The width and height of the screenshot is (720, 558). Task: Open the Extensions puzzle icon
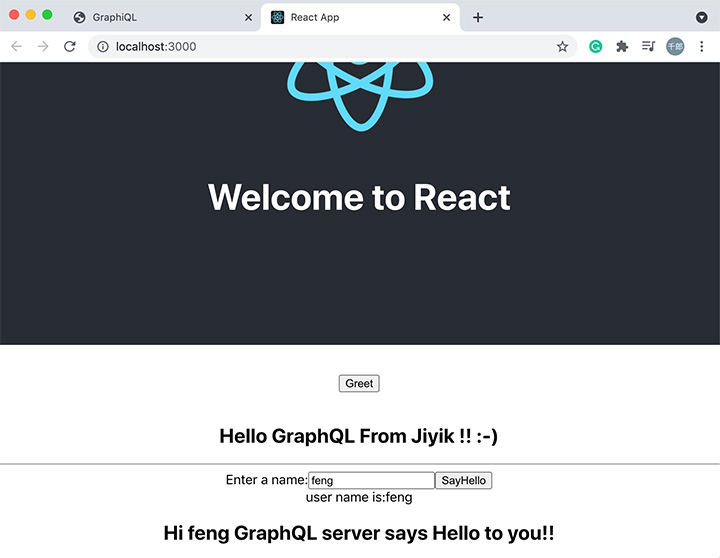coord(622,46)
